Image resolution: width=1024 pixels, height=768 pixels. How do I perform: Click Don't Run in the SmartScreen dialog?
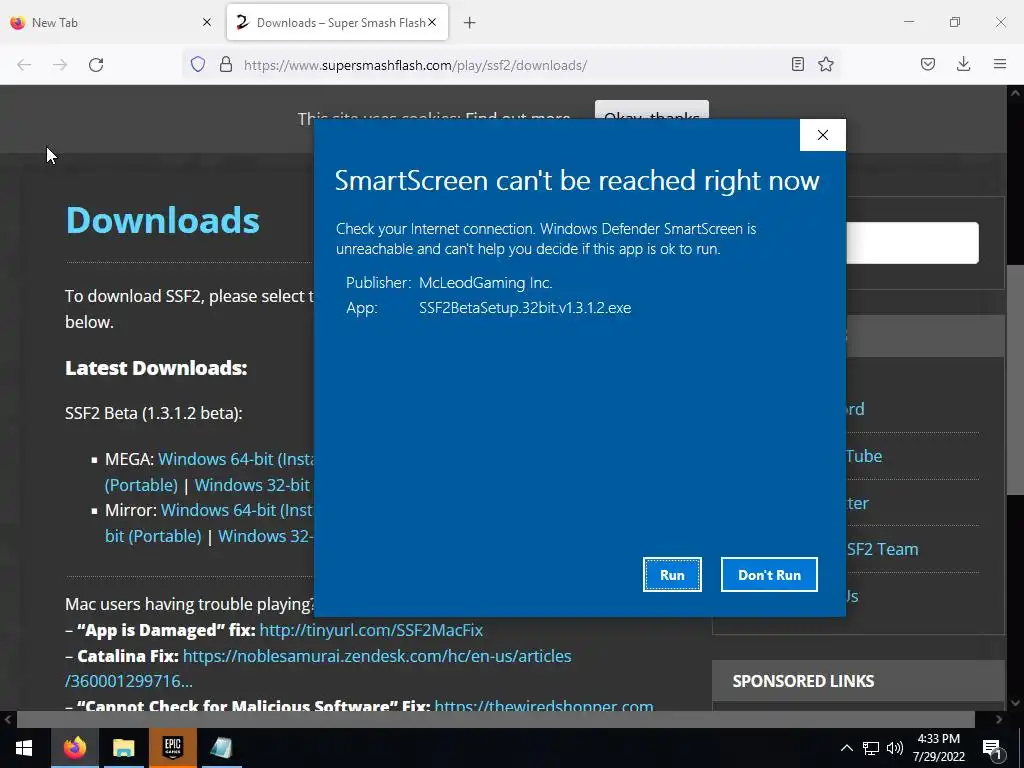coord(769,575)
